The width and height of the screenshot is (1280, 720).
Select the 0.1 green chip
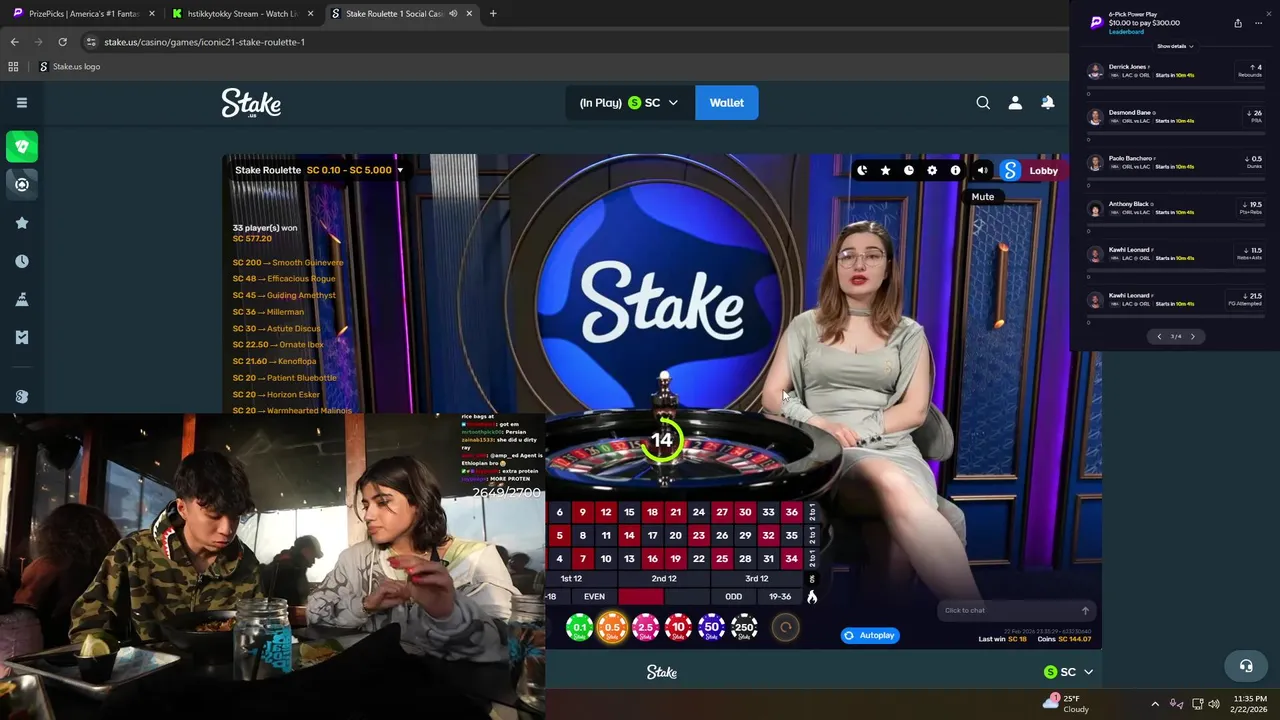tap(580, 628)
